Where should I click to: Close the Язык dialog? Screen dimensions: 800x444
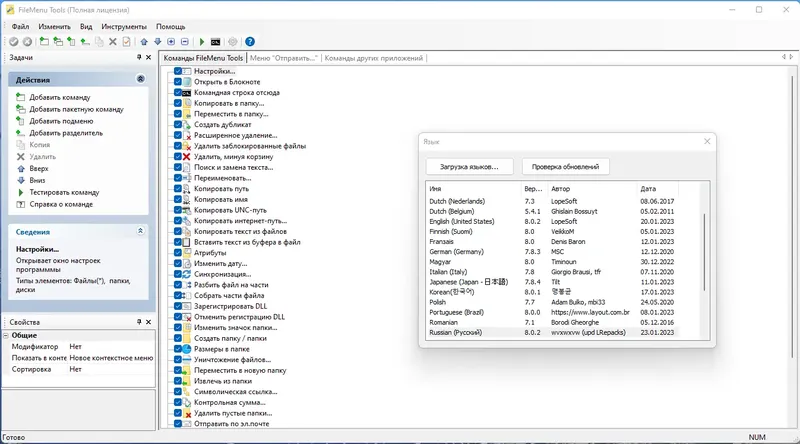coord(707,141)
